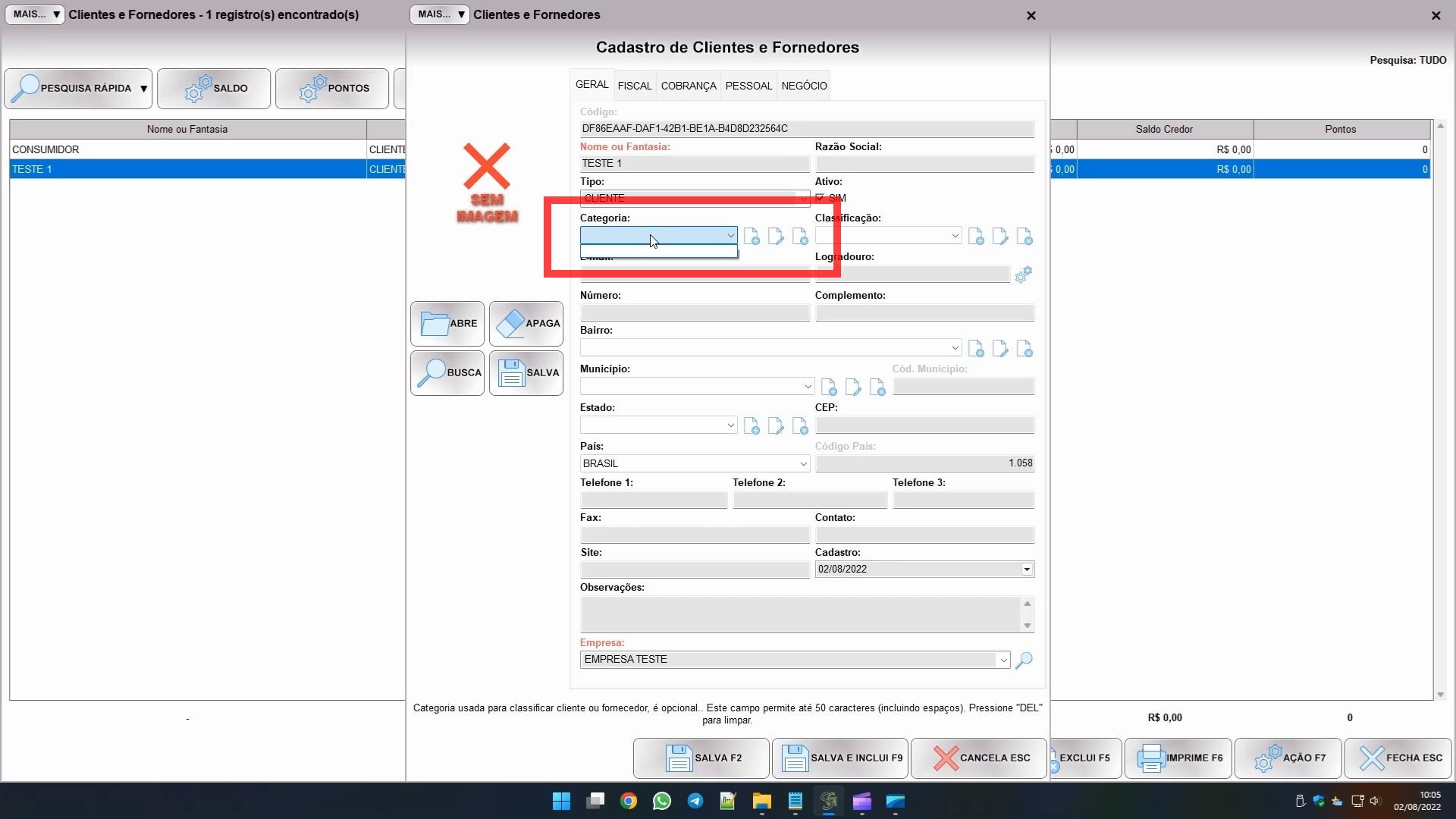Open the Classificação dropdown list
This screenshot has height=819, width=1456.
coord(955,236)
